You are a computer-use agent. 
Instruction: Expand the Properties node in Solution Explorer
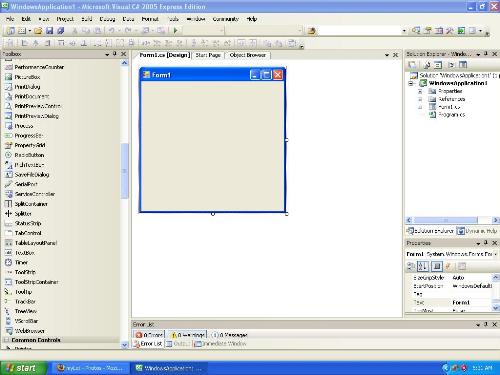point(420,91)
